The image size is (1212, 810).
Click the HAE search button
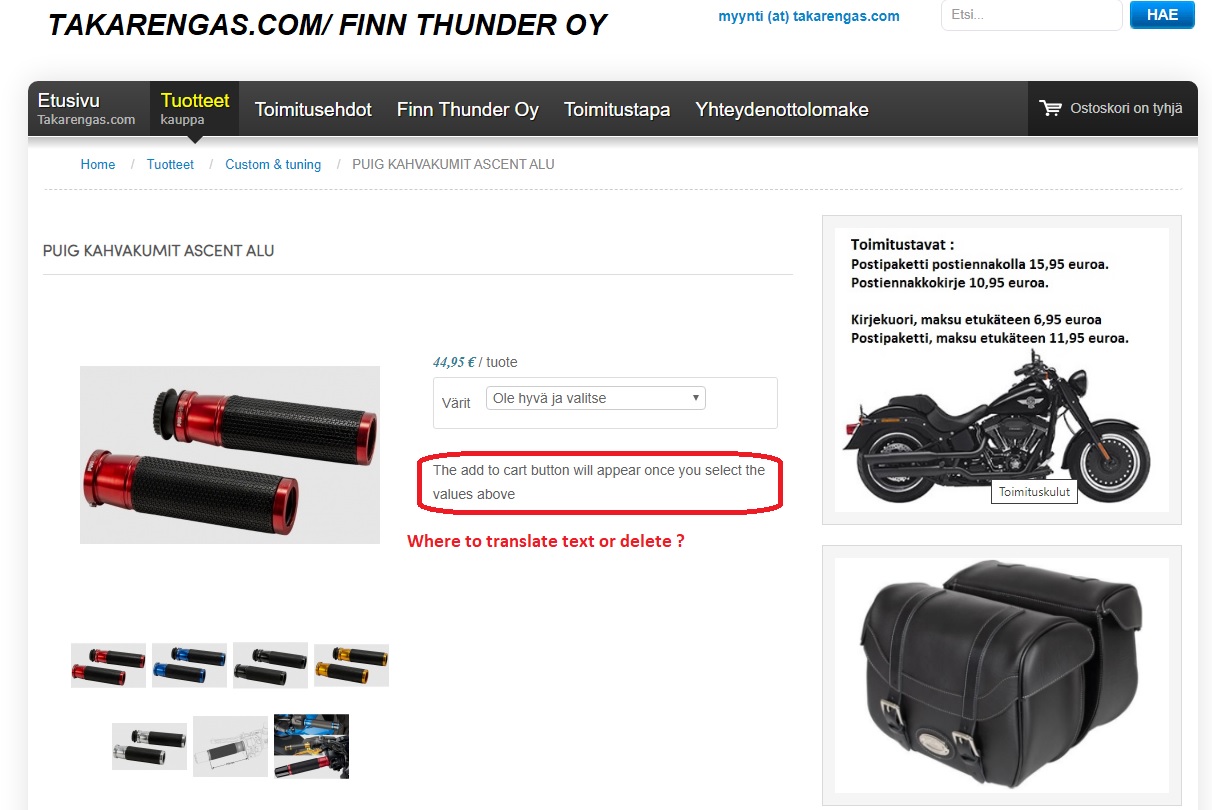point(1162,15)
